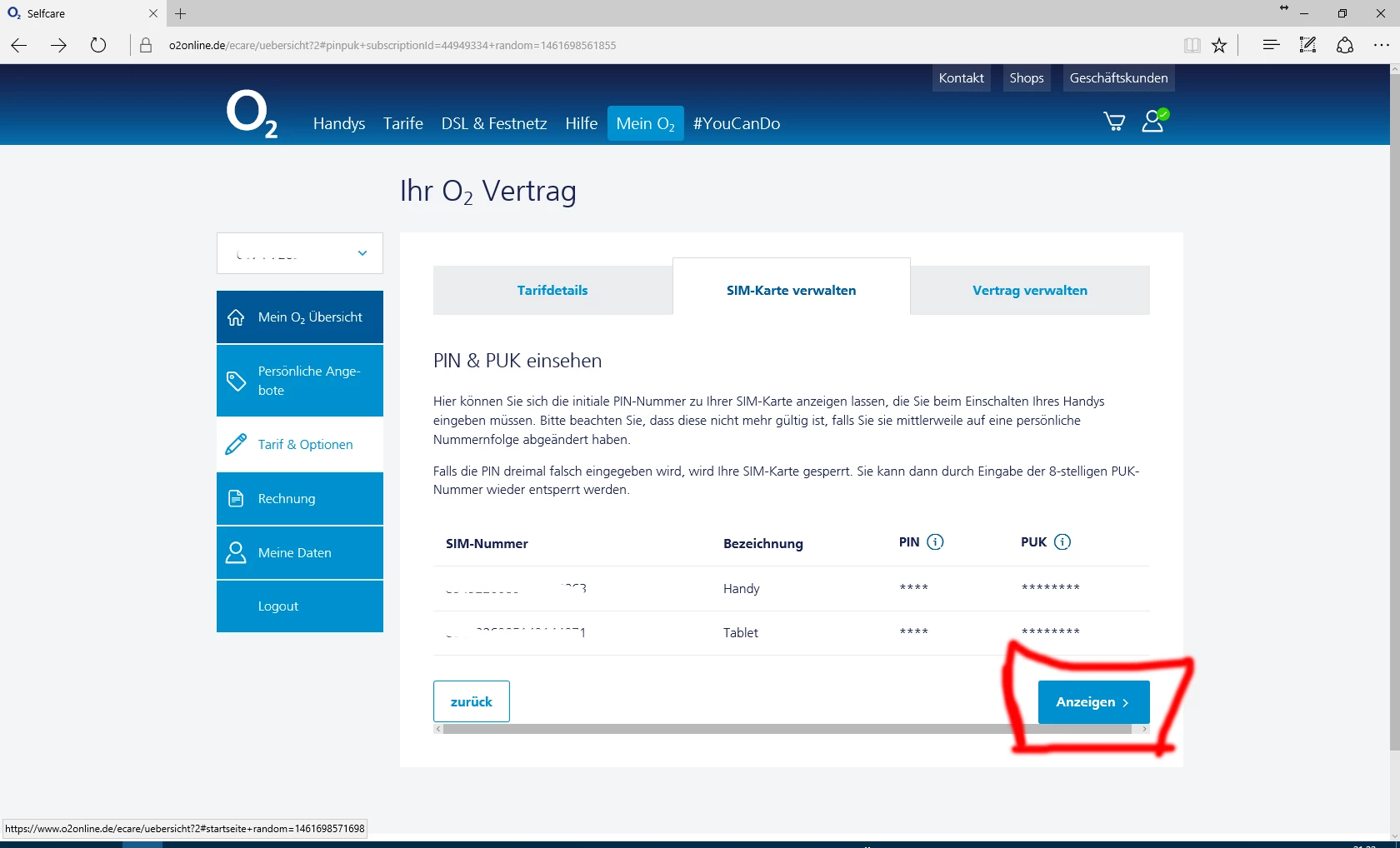Open the user account icon
This screenshot has height=848, width=1400.
pyautogui.click(x=1154, y=121)
